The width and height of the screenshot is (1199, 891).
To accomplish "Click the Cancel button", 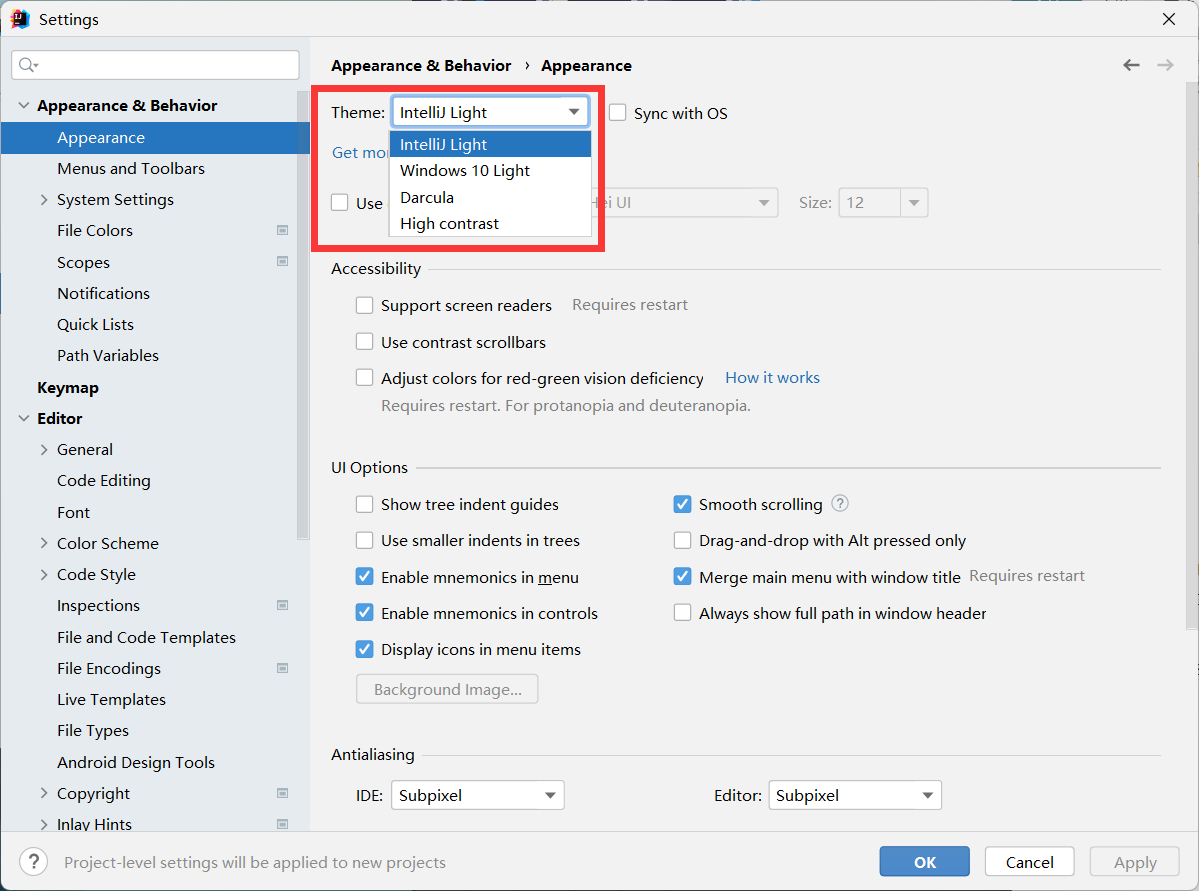I will click(1029, 862).
